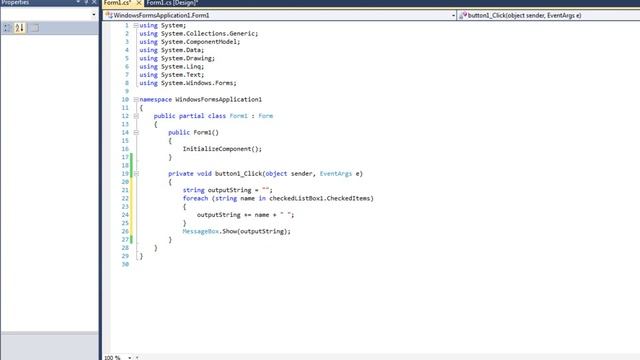
Task: Collapse the namespace WindowsFormsApplication1 block
Action: (136, 100)
